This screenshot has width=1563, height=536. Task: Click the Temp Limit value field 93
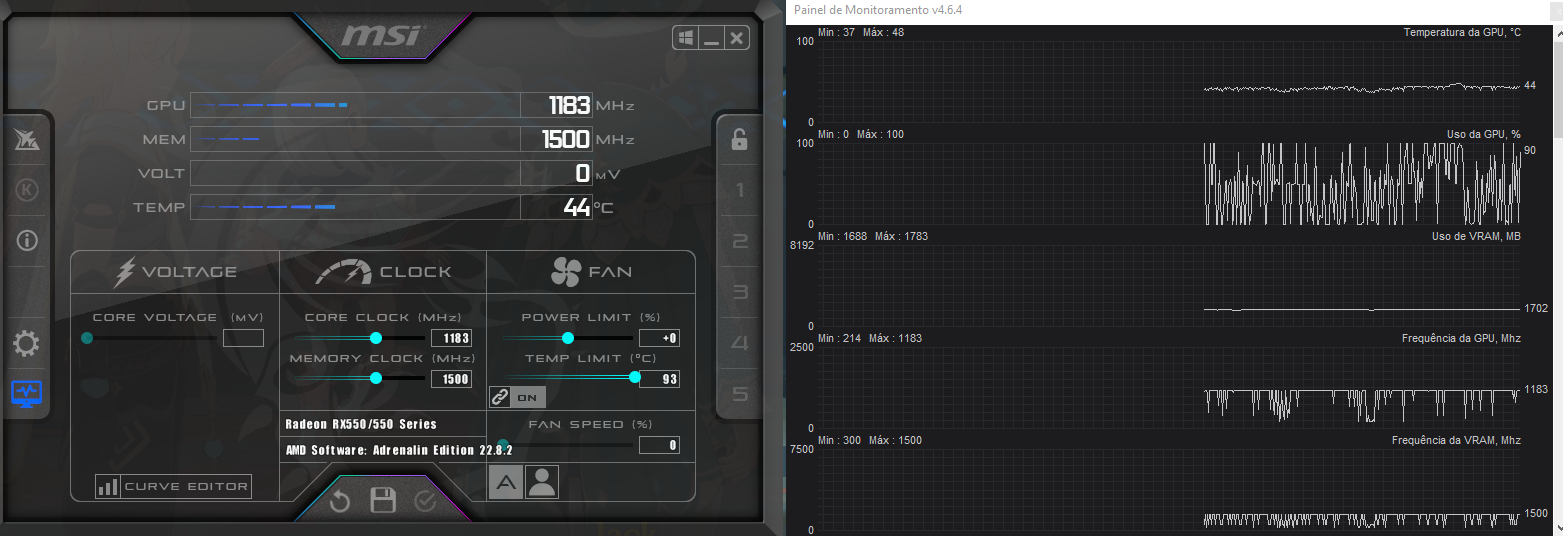(x=659, y=379)
